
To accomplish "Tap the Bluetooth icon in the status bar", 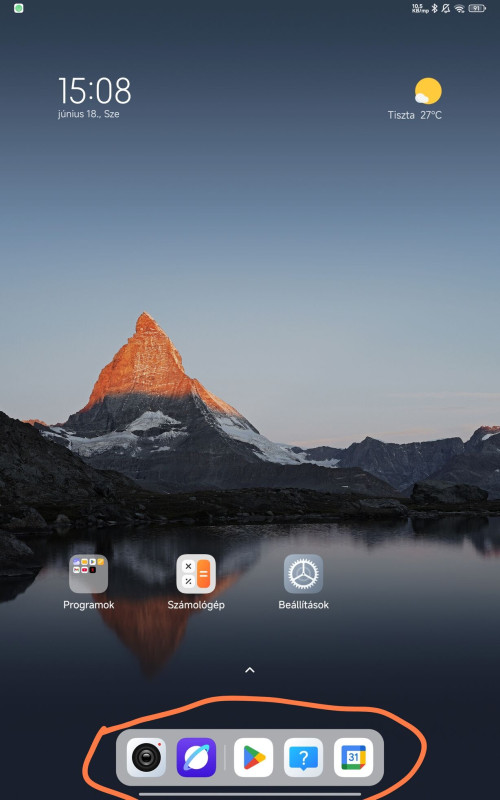I will click(435, 8).
